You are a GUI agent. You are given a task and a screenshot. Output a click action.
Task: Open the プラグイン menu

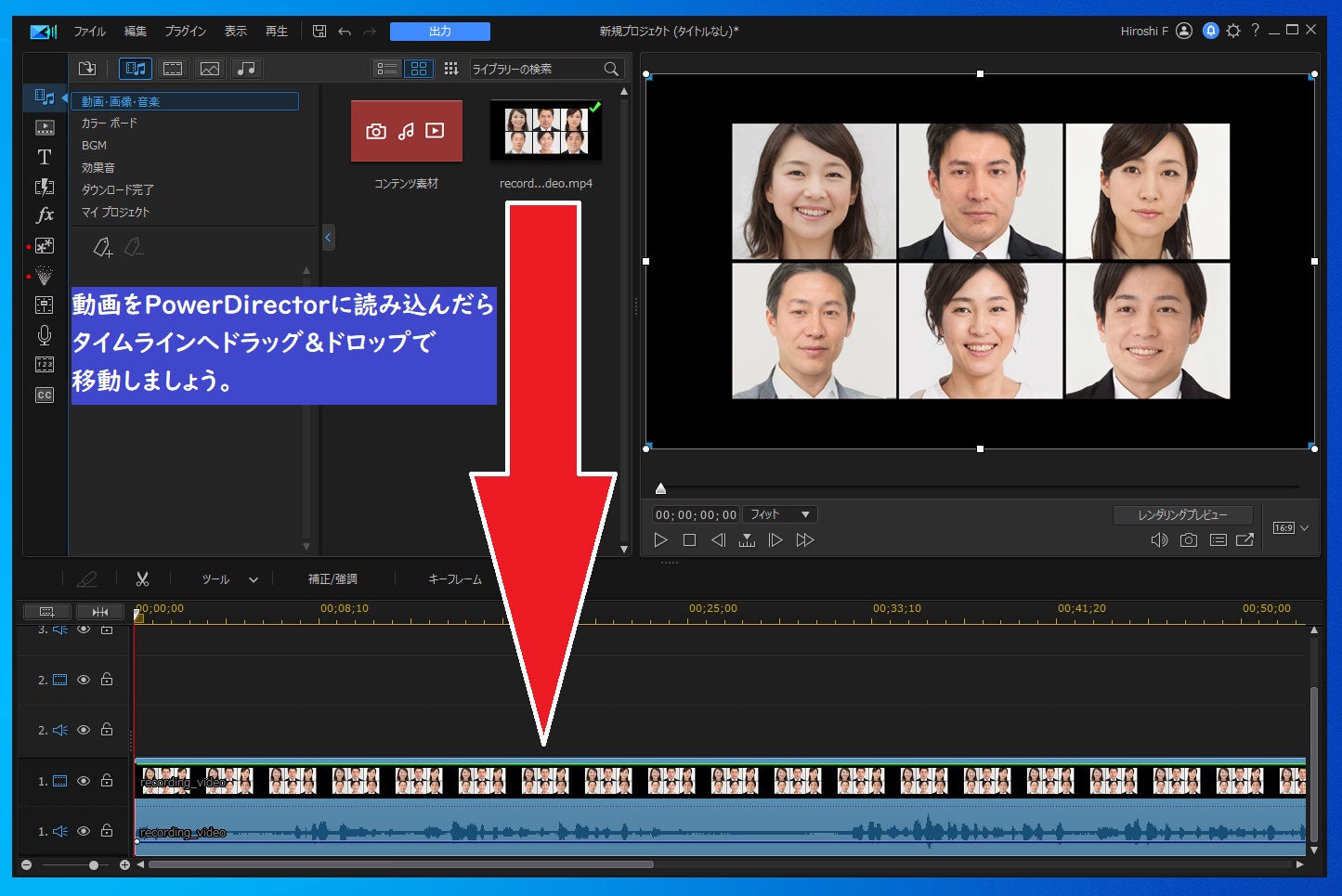click(185, 31)
